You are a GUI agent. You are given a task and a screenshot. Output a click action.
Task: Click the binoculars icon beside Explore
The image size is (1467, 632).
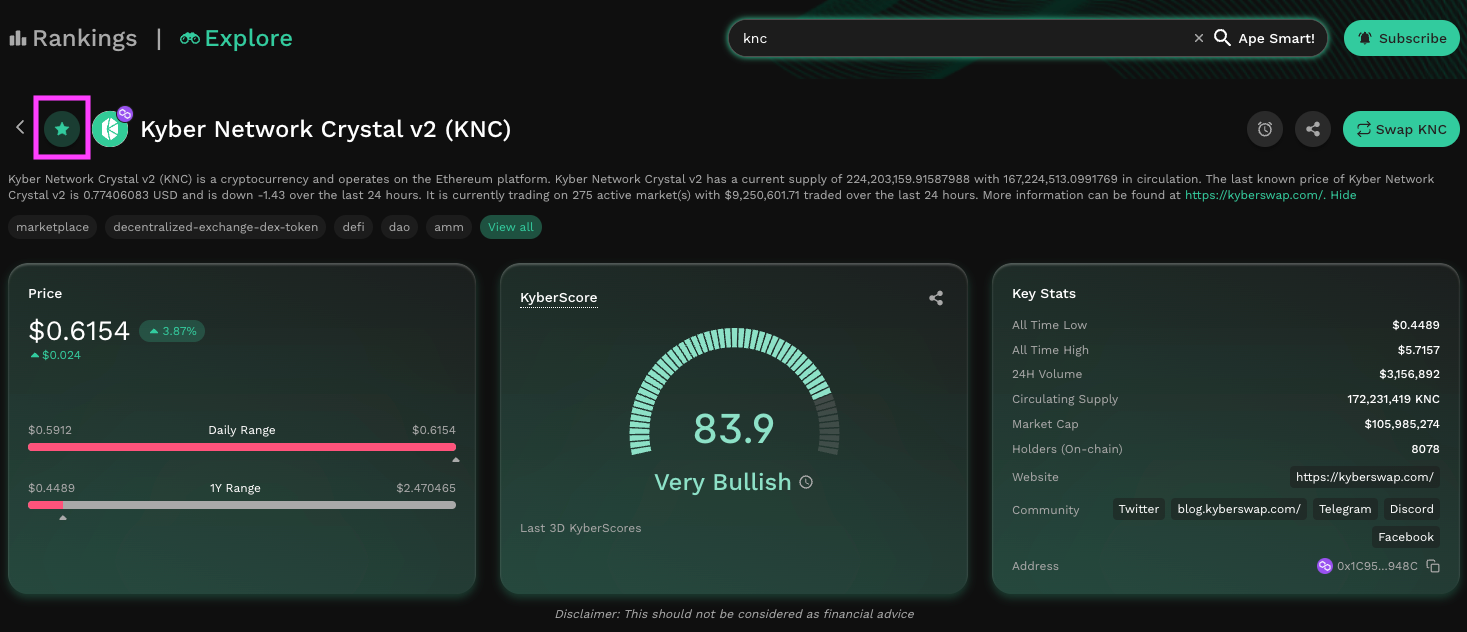pyautogui.click(x=189, y=39)
